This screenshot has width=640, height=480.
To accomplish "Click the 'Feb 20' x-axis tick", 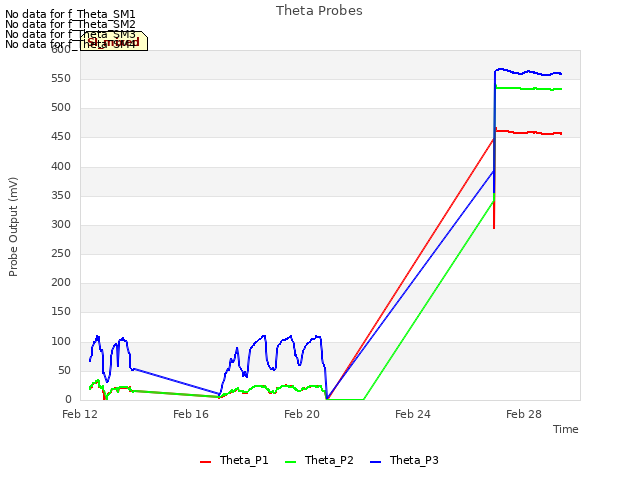I will tap(302, 414).
